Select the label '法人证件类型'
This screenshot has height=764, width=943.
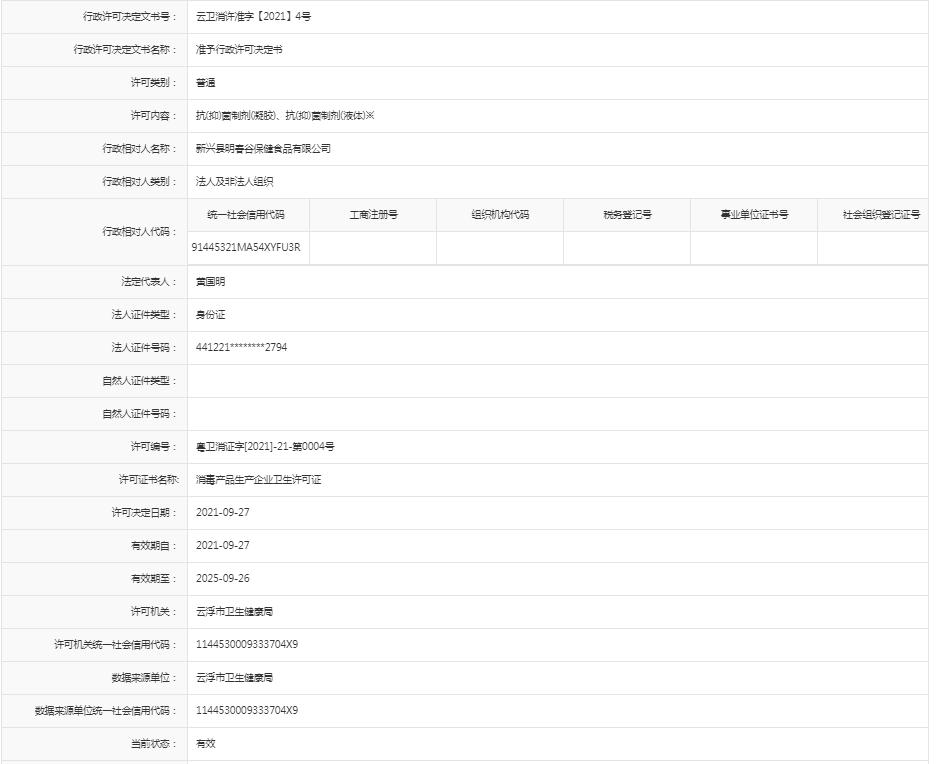point(144,315)
